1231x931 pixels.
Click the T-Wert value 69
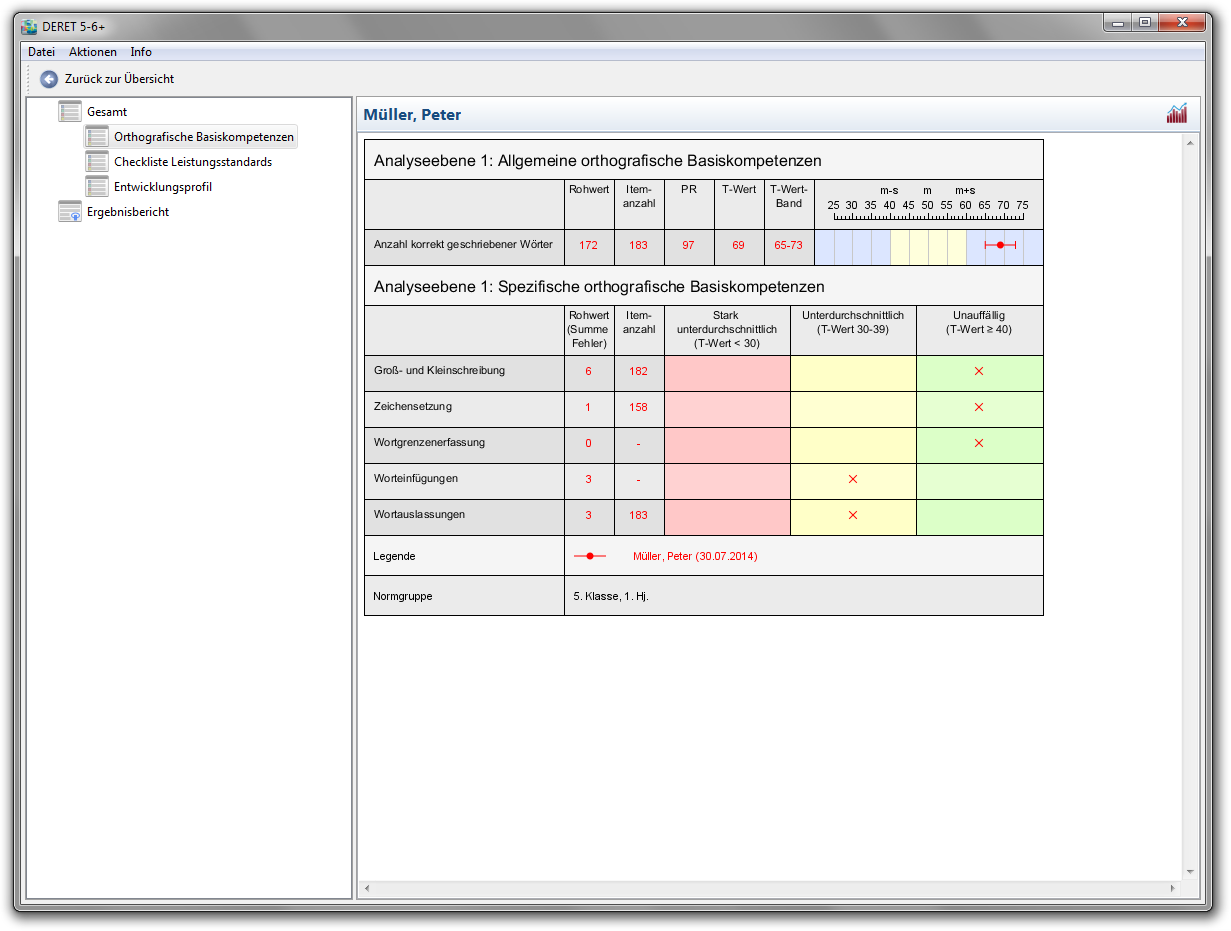tap(738, 245)
